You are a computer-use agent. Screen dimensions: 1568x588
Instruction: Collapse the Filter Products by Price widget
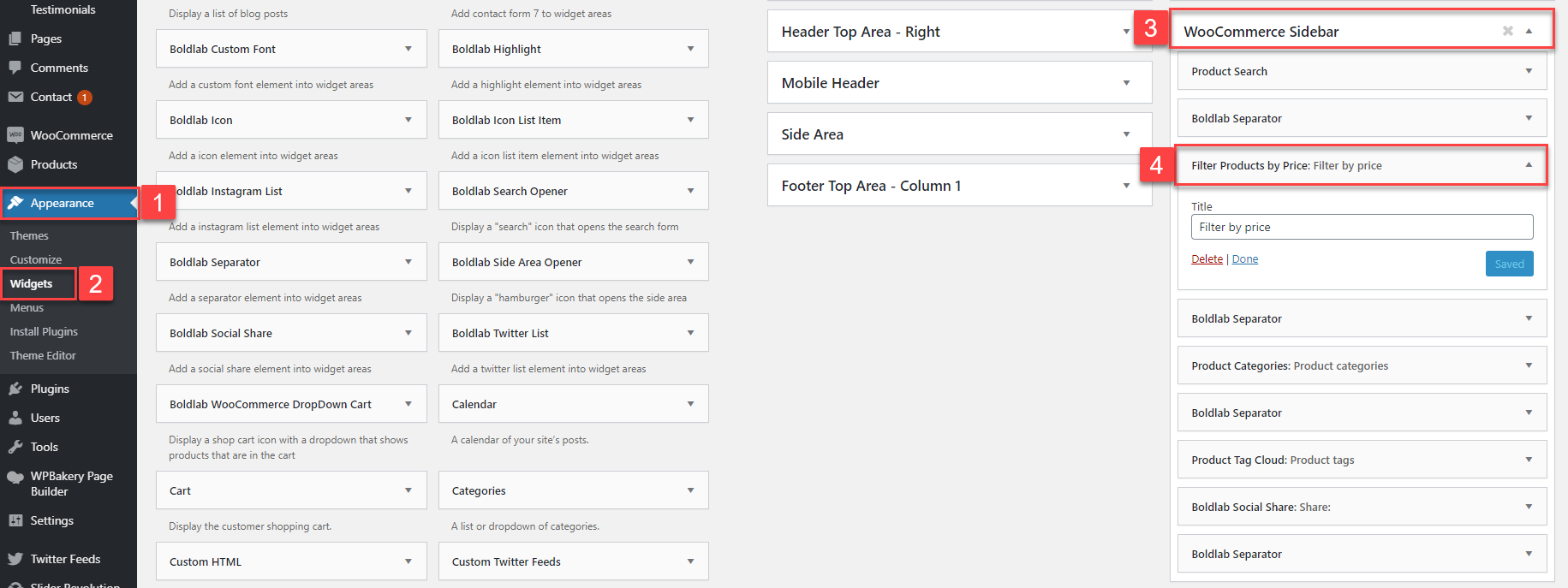click(1529, 165)
